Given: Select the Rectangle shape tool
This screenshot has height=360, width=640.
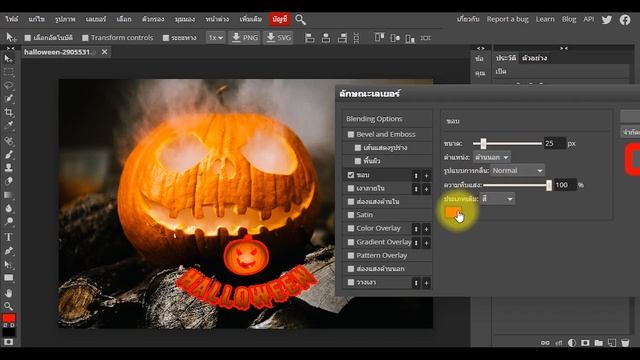Looking at the screenshot, I should click(x=8, y=278).
